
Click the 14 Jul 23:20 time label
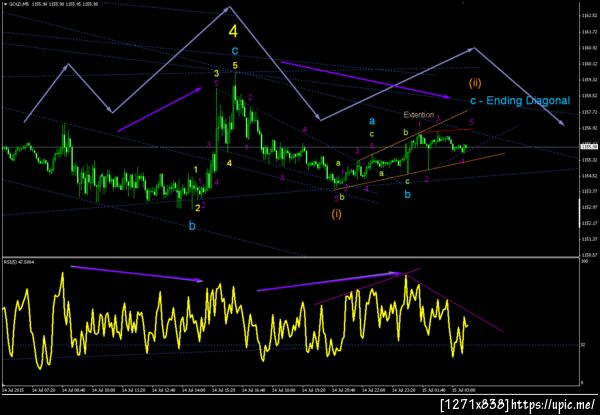[x=403, y=390]
